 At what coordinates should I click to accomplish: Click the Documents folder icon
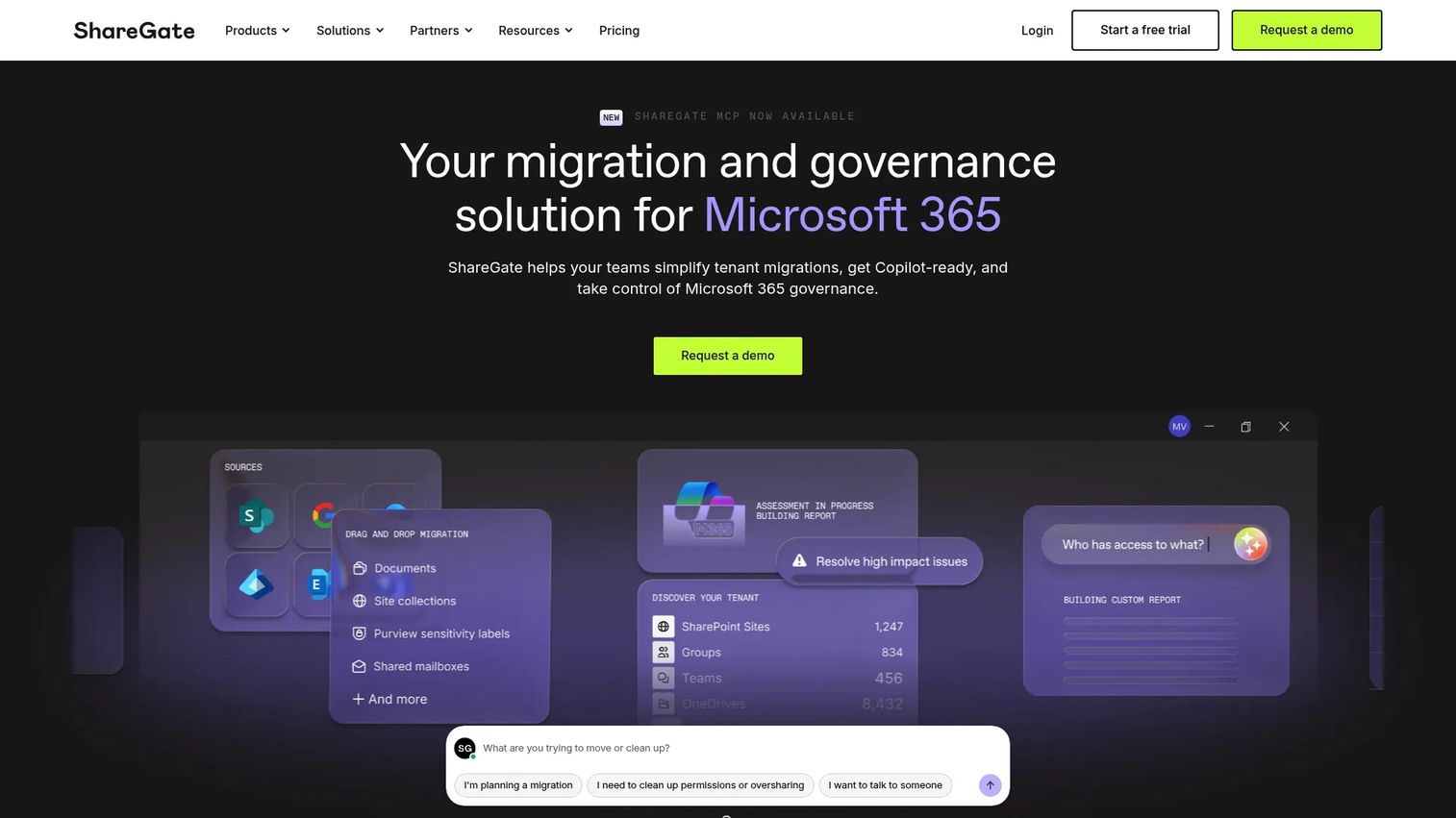pos(360,568)
